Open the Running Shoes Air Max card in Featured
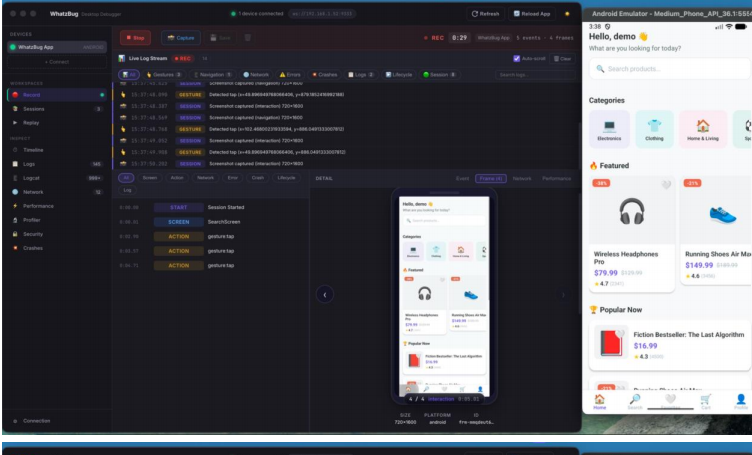The width and height of the screenshot is (752, 455). (716, 230)
